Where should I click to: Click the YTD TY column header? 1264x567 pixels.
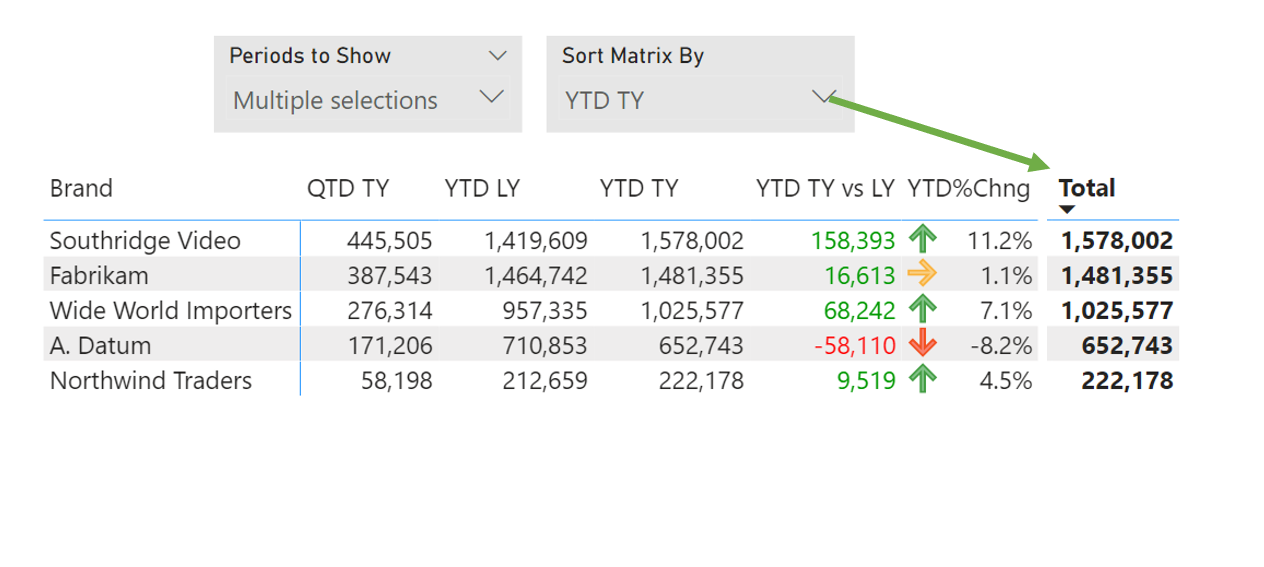click(x=639, y=188)
